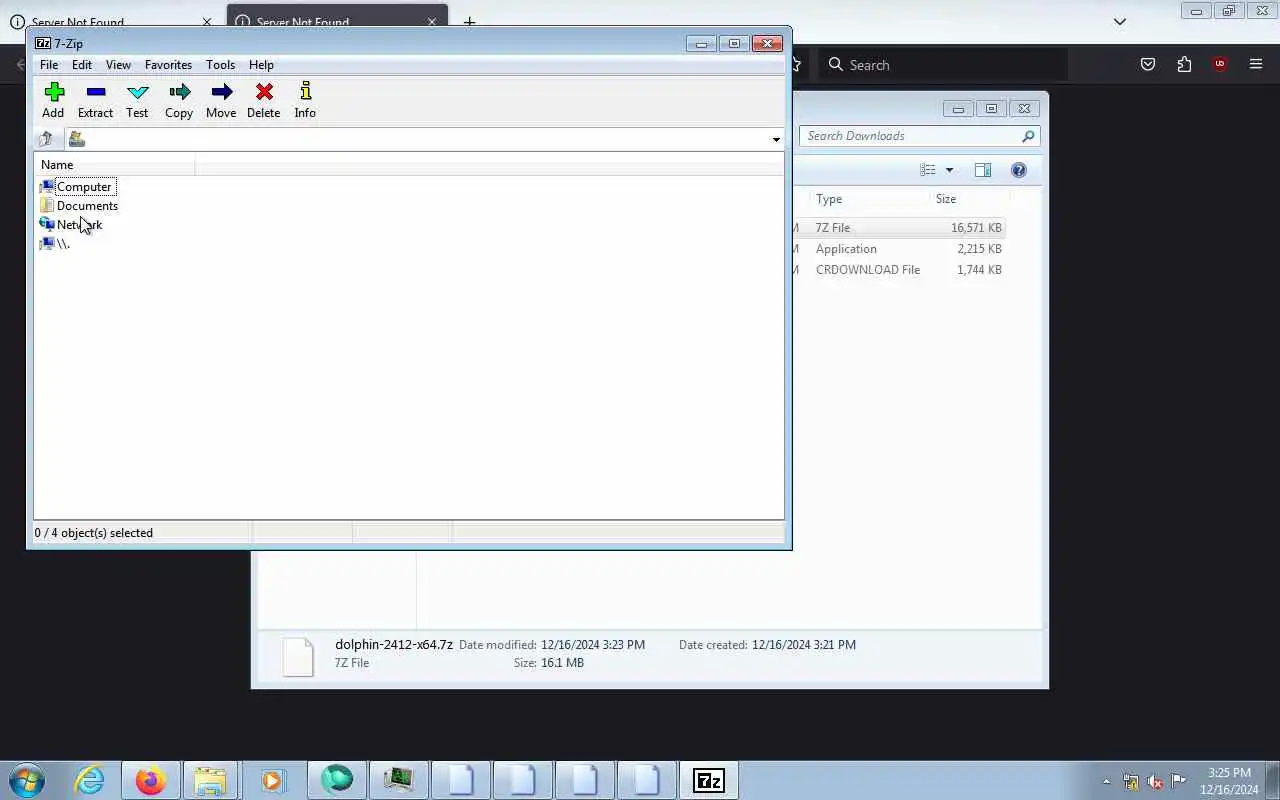Click the Add icon in 7-Zip toolbar

53,100
